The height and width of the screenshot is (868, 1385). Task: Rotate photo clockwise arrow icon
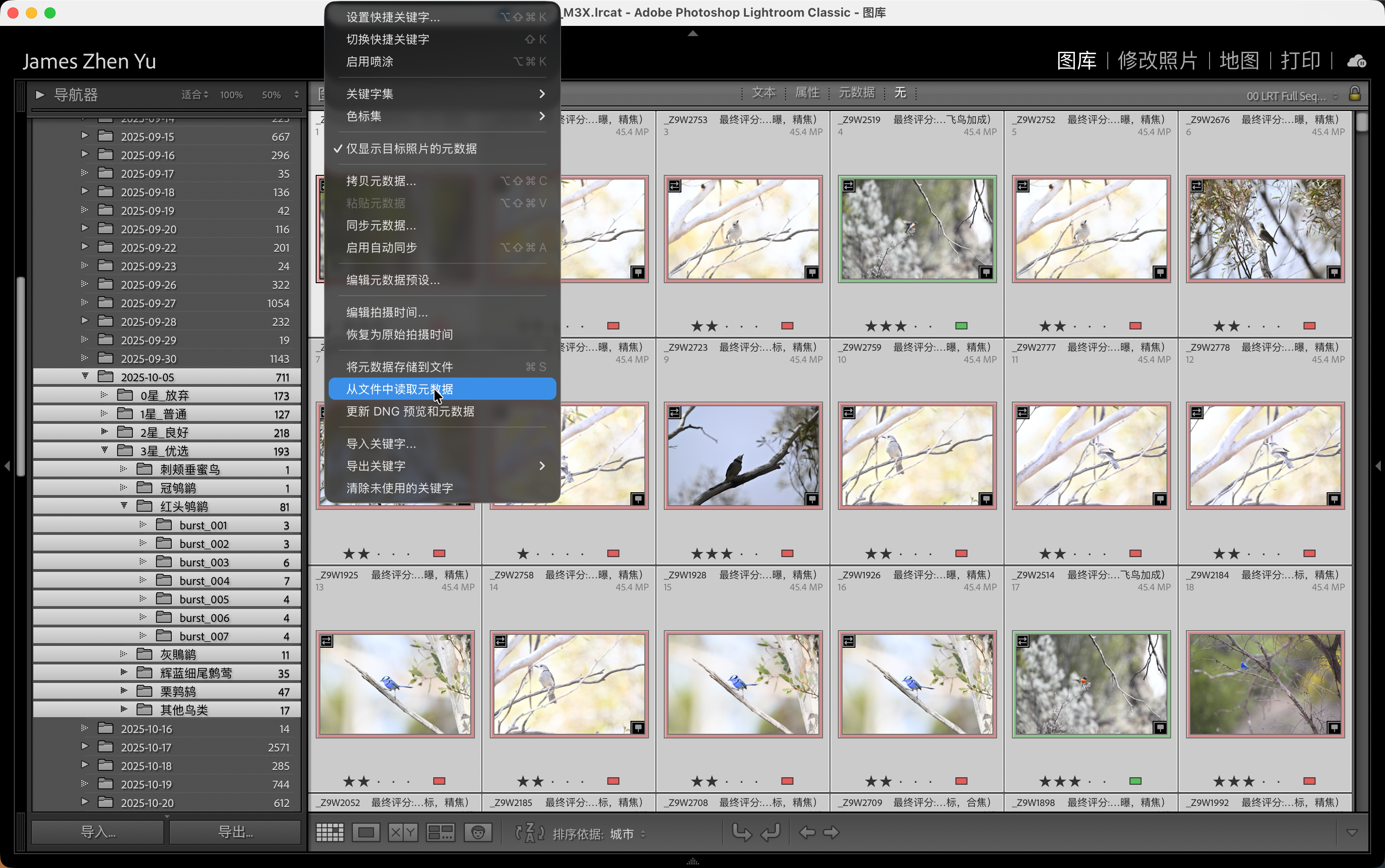[770, 832]
